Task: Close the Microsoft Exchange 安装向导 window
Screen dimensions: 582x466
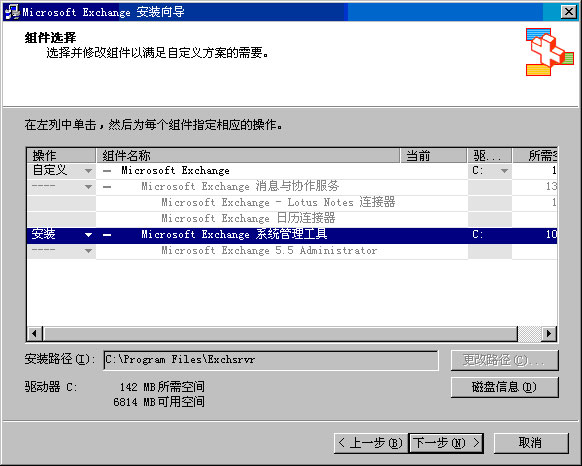Action: (569, 12)
